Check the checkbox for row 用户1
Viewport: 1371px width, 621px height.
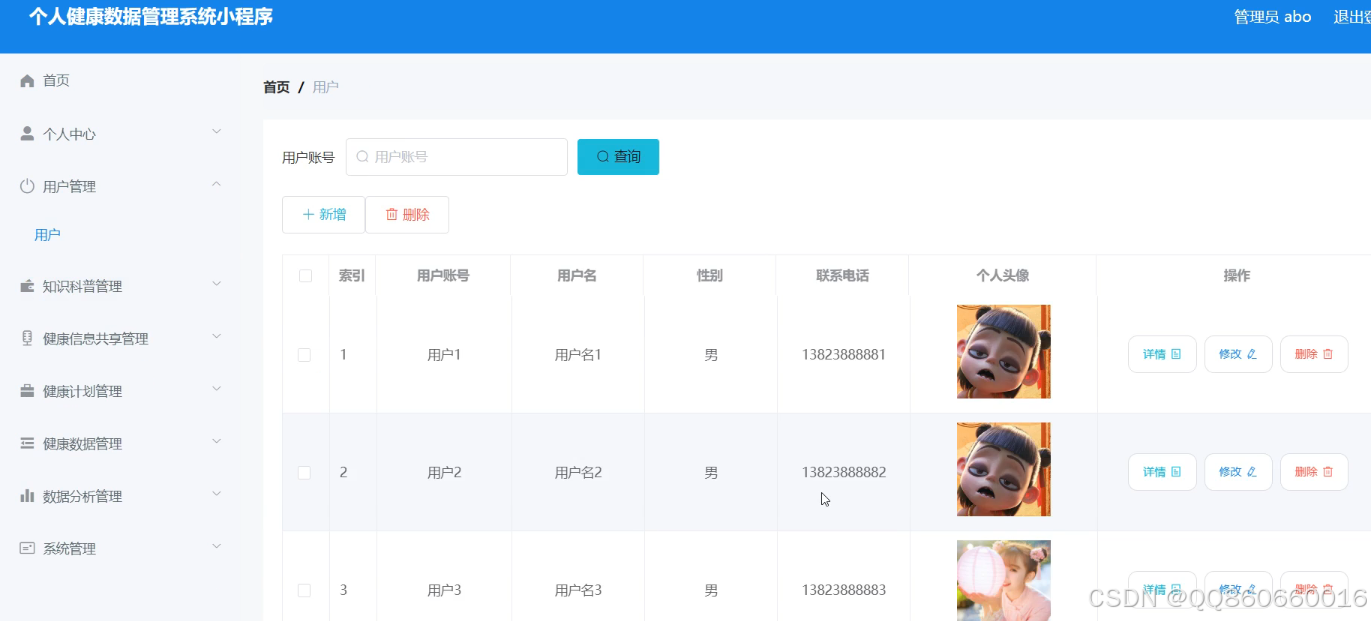click(304, 355)
